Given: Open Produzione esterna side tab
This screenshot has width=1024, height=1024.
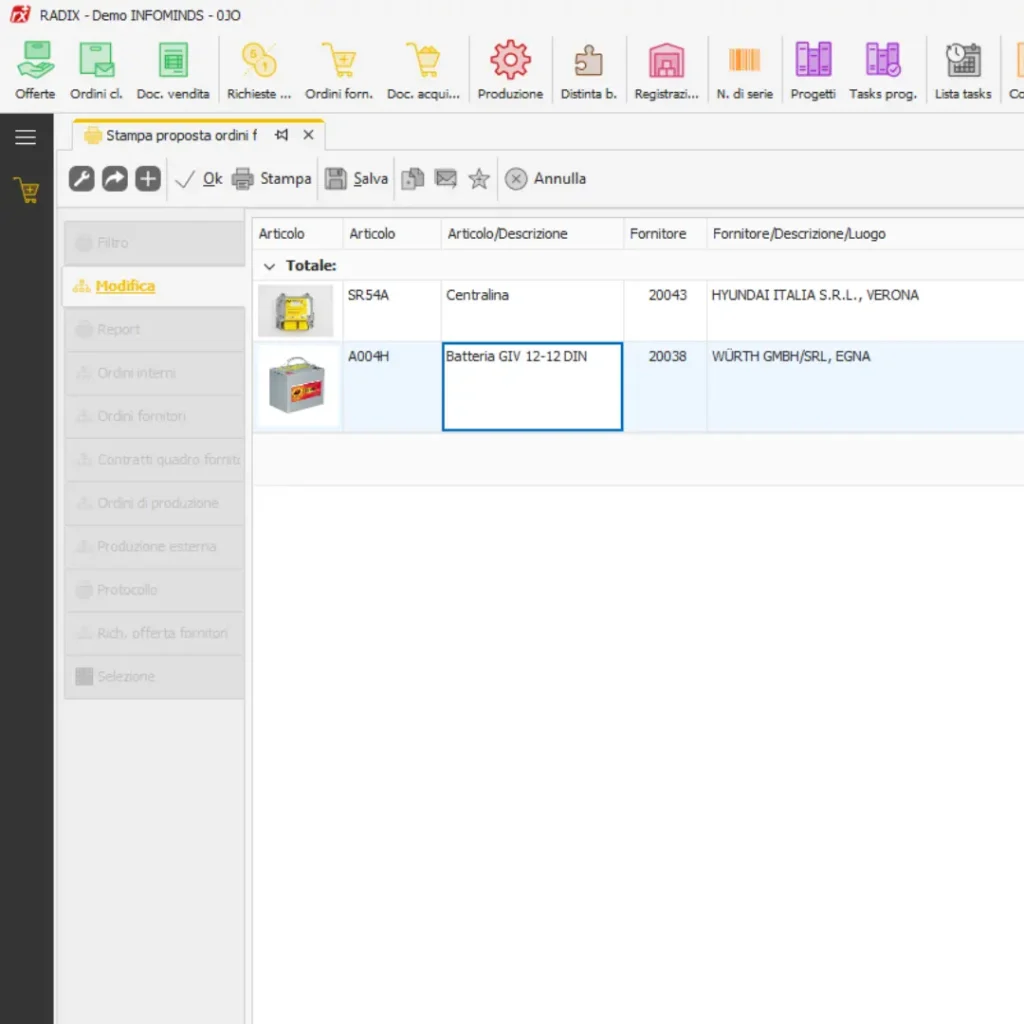Looking at the screenshot, I should (154, 547).
